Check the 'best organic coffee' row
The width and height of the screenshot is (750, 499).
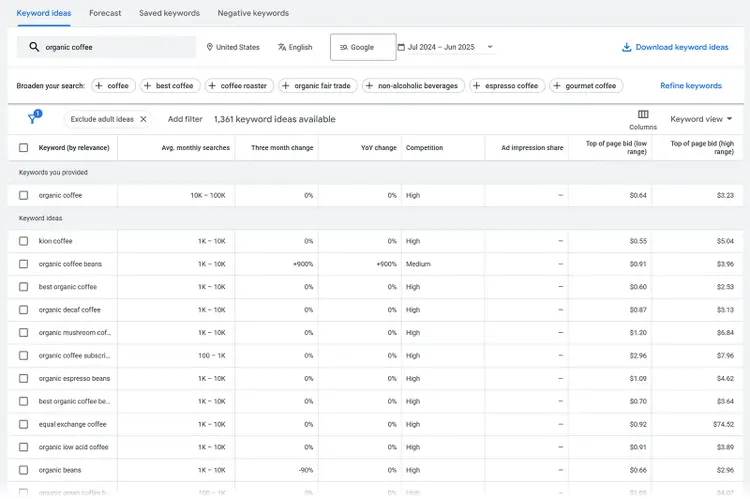point(23,287)
